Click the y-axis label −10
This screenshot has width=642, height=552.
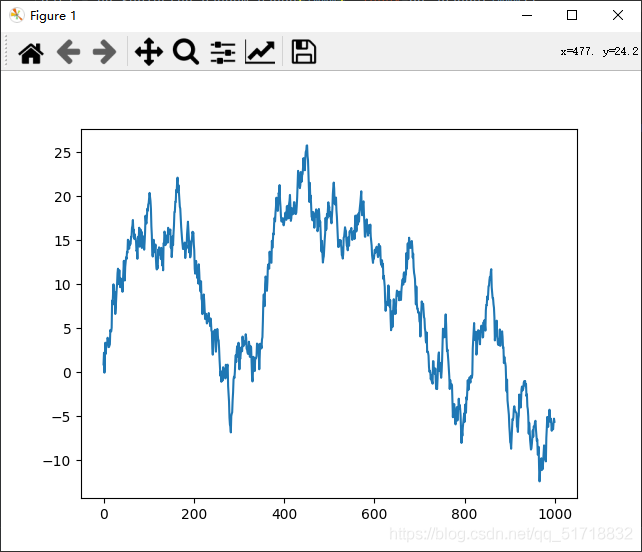coord(57,461)
